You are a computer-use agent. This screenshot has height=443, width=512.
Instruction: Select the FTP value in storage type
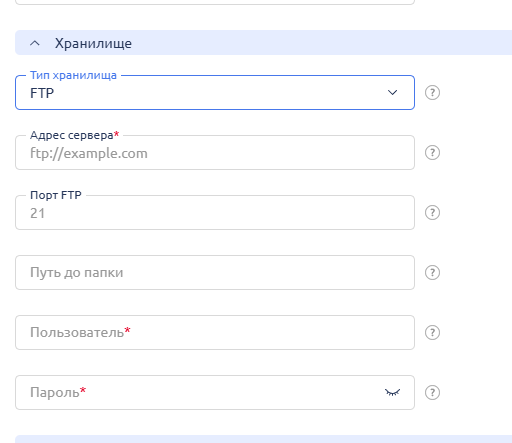click(x=42, y=93)
